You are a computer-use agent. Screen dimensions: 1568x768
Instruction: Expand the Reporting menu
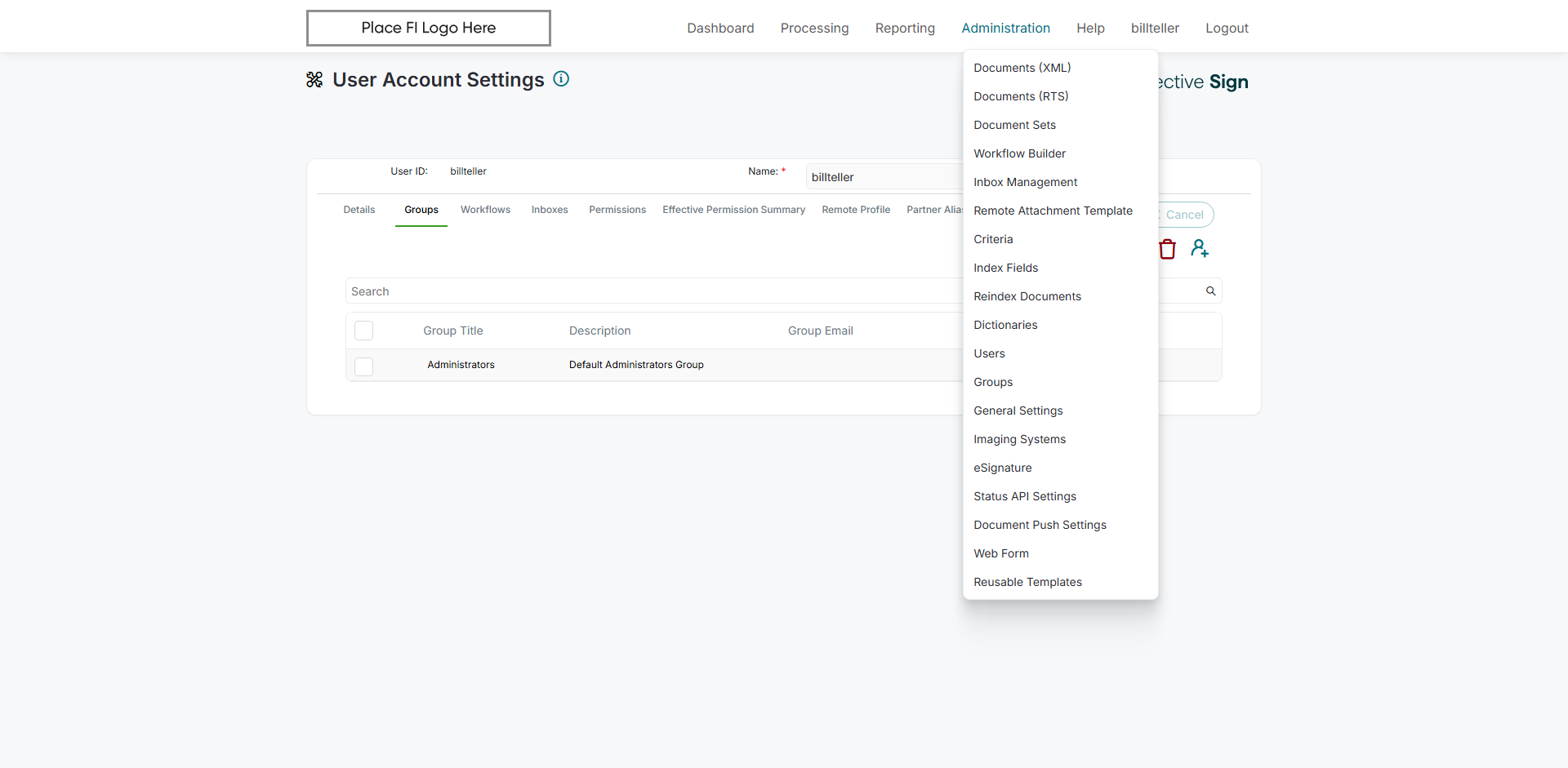click(905, 28)
